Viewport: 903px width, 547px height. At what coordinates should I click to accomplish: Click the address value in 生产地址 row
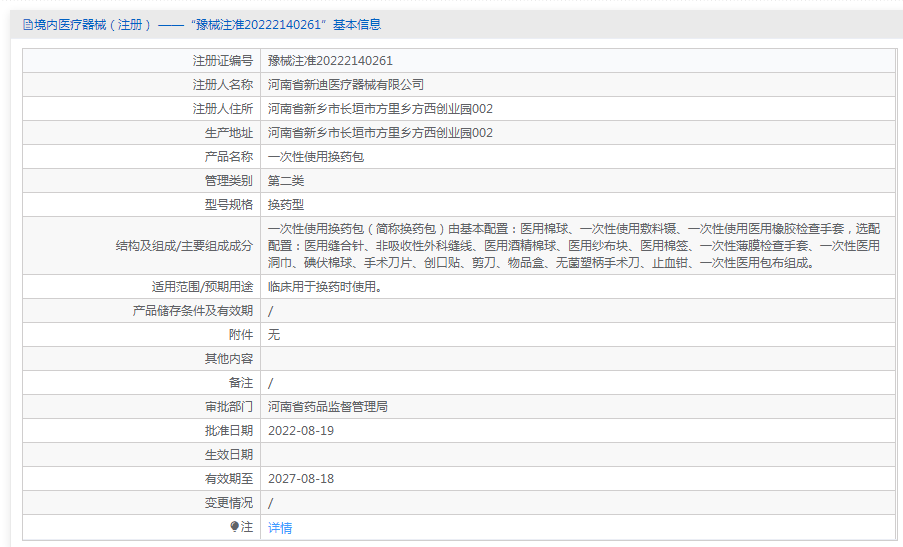tap(380, 133)
